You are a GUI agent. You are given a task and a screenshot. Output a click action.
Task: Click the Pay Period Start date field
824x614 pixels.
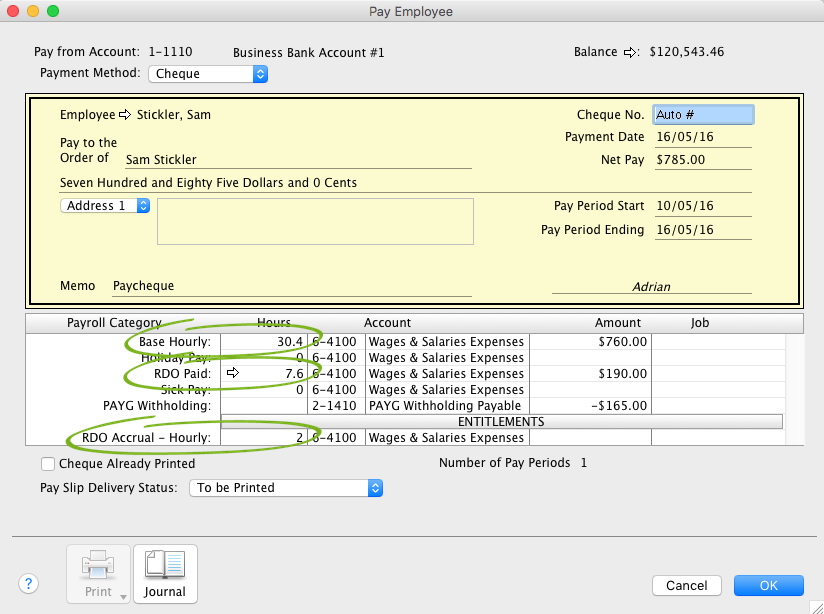click(x=702, y=207)
